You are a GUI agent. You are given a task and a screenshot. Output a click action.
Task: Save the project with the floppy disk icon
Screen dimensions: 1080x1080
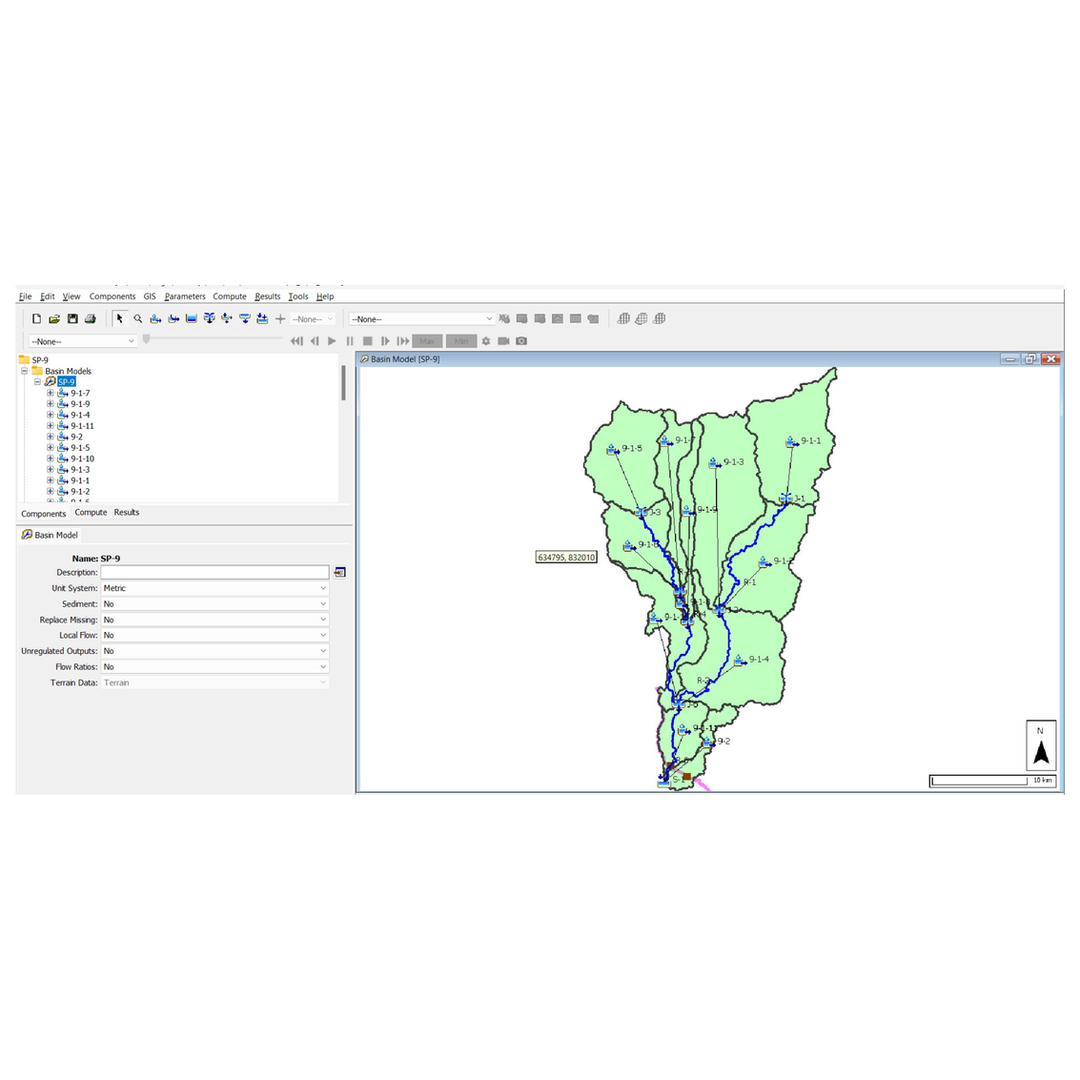coord(72,319)
